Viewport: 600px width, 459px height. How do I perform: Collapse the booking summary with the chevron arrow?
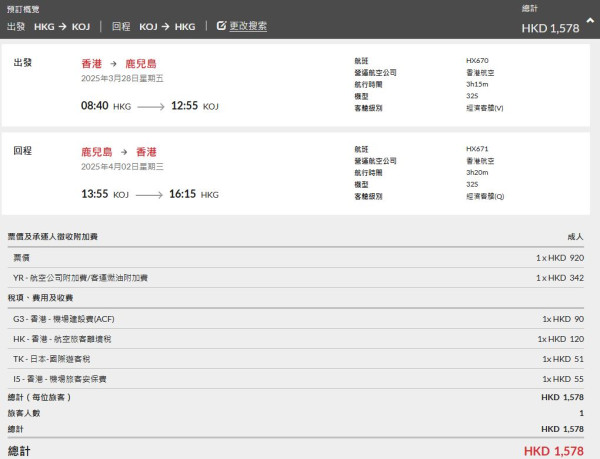pos(590,21)
